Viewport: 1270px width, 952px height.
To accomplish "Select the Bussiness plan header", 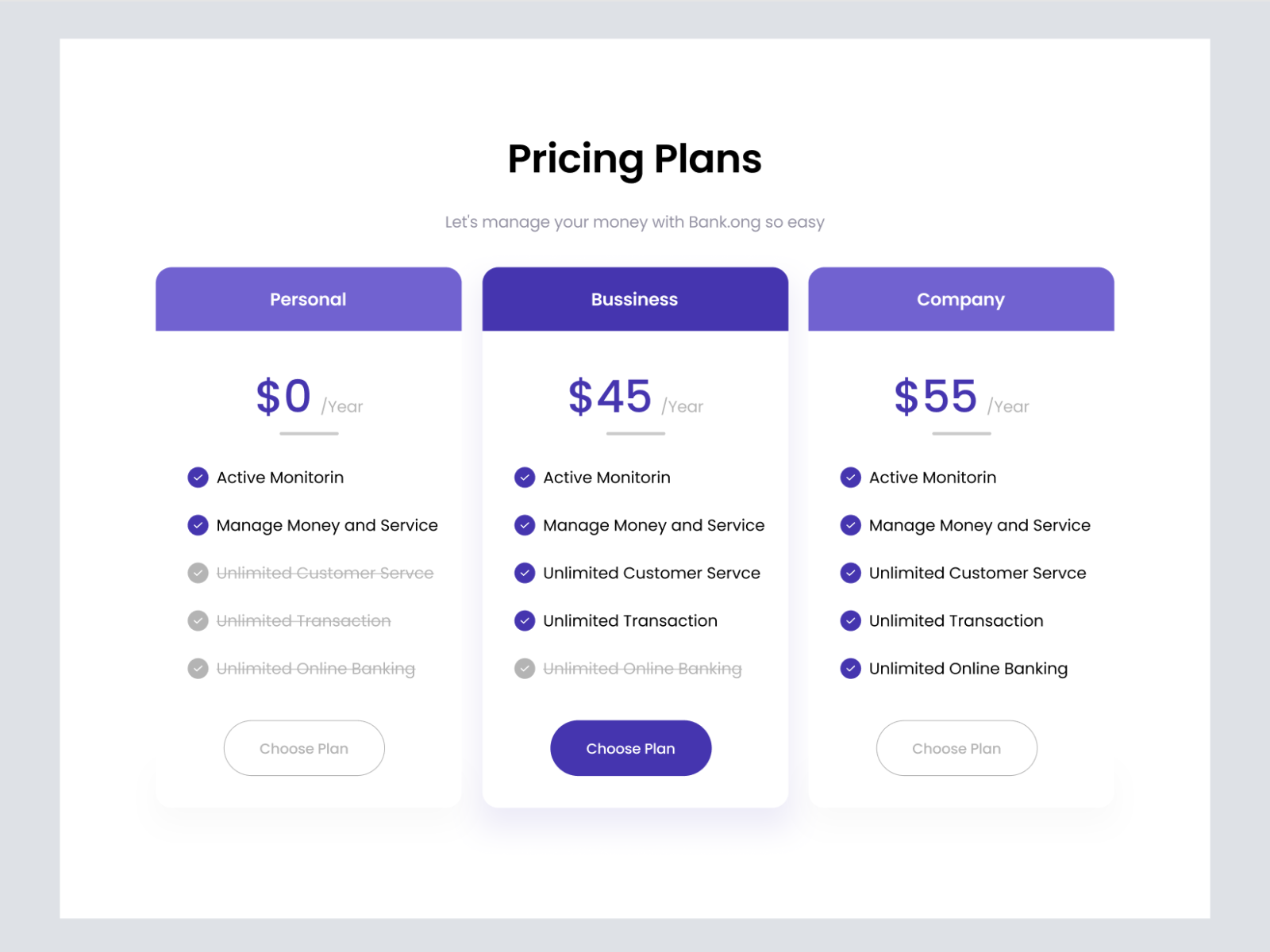I will point(634,299).
